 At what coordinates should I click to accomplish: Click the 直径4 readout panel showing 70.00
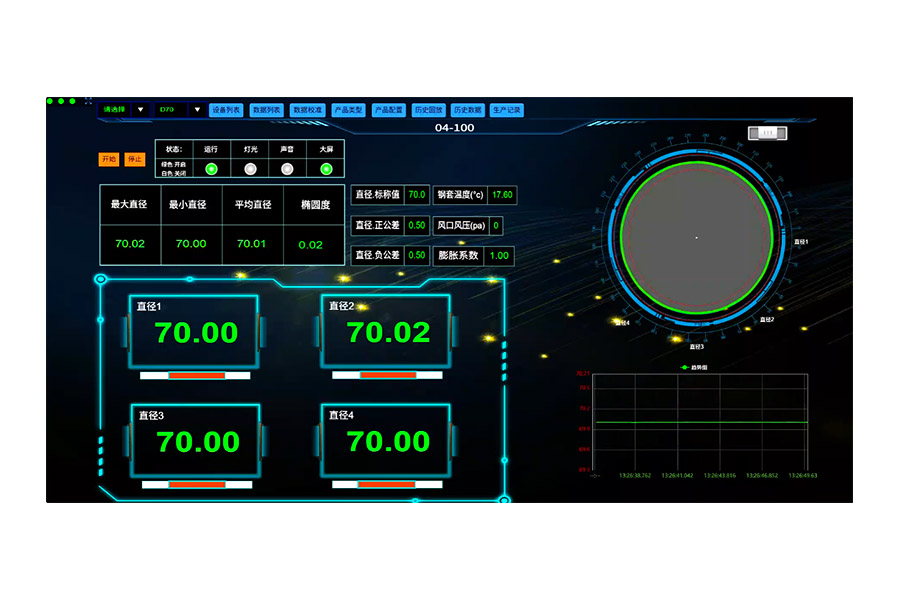click(x=386, y=440)
